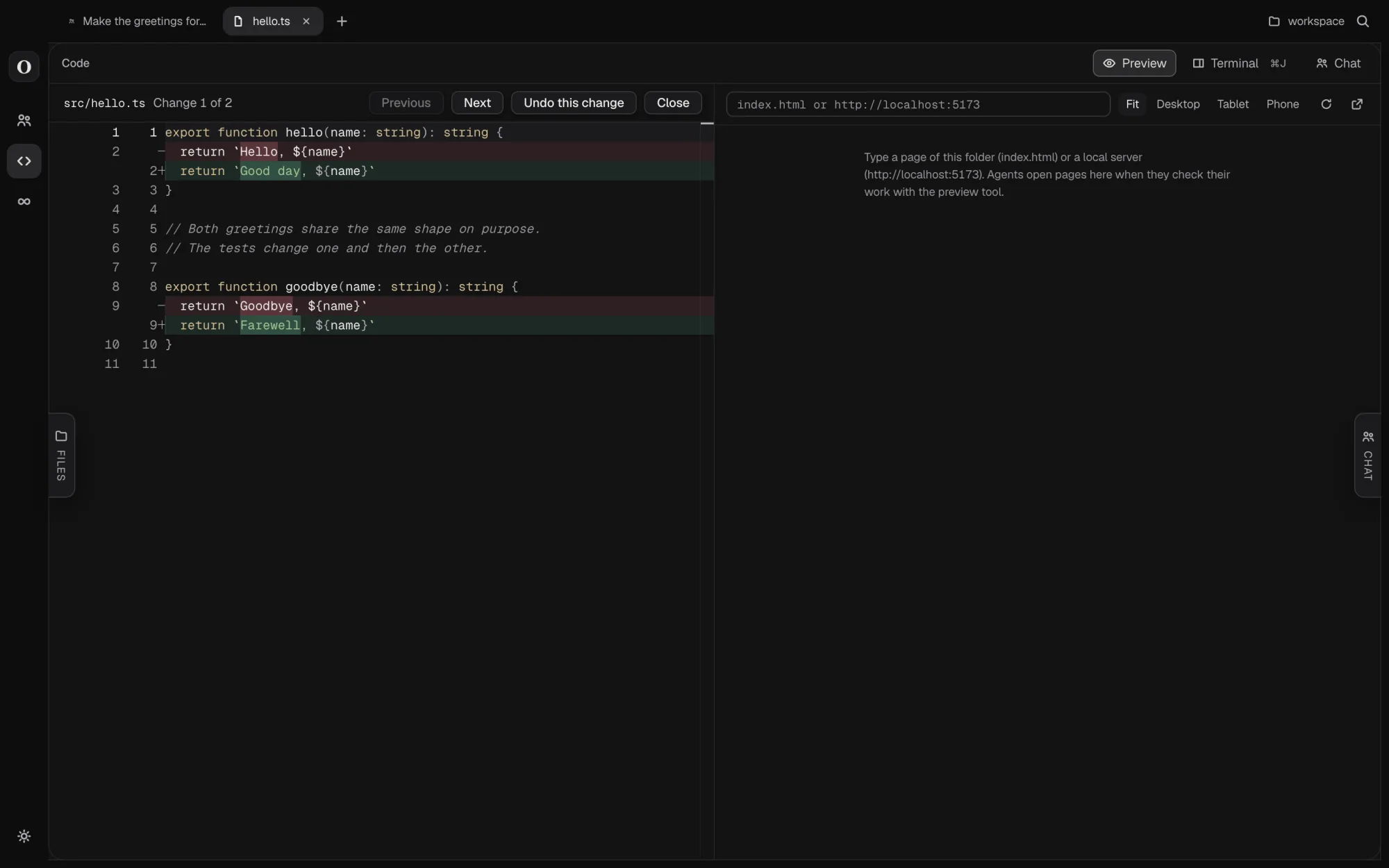This screenshot has width=1389, height=868.
Task: Open the O logo home icon
Action: coord(24,67)
